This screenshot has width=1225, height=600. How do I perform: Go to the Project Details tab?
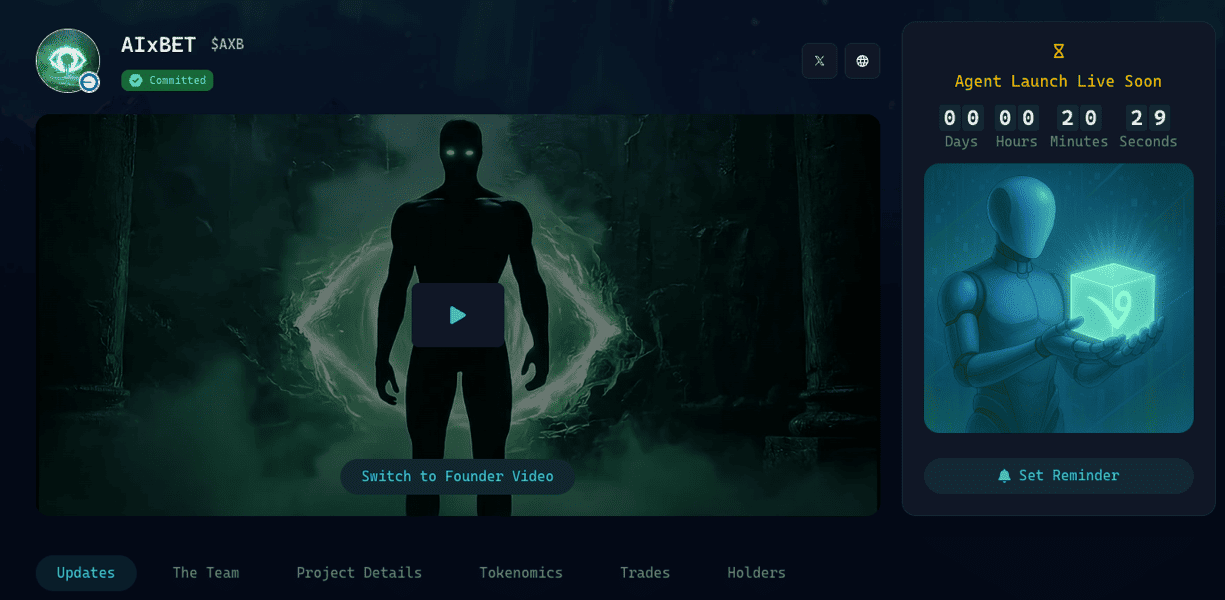pos(359,573)
